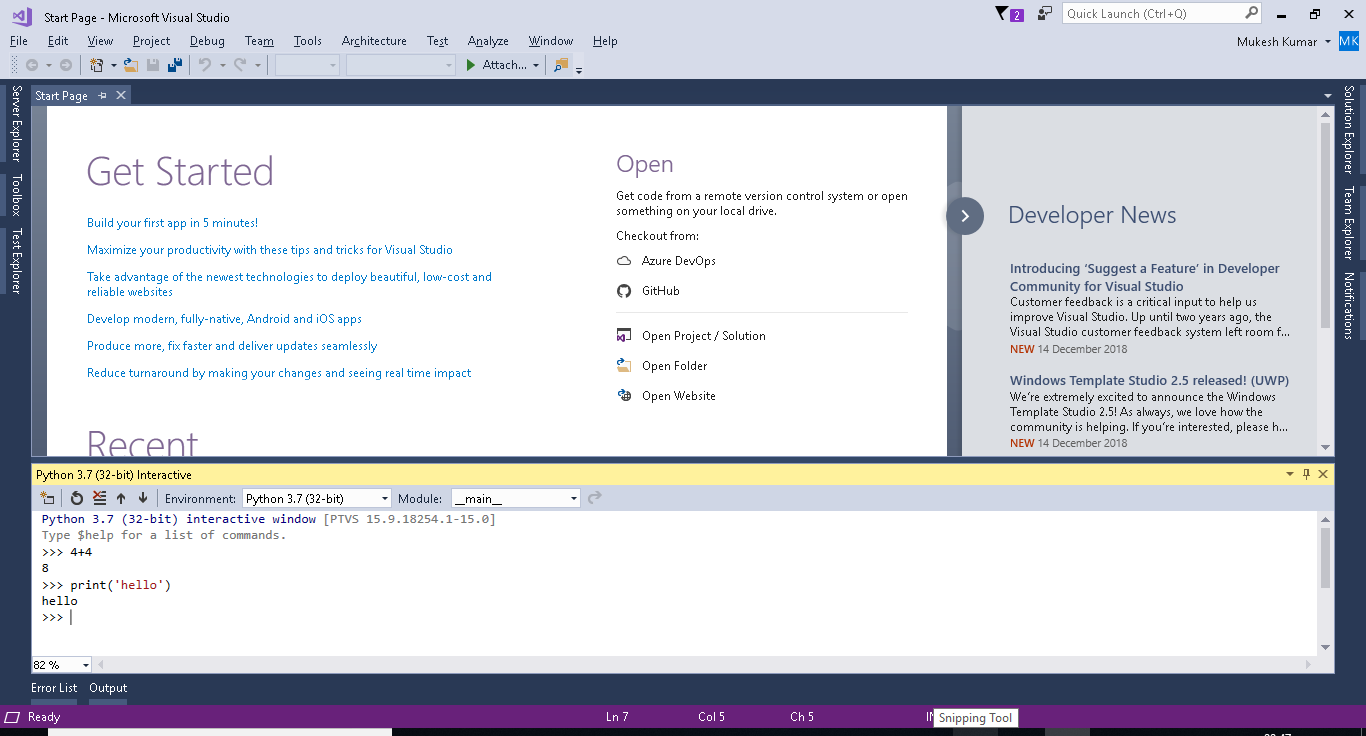Click the green Start play icon
Viewport: 1366px width, 736px height.
pyautogui.click(x=471, y=65)
